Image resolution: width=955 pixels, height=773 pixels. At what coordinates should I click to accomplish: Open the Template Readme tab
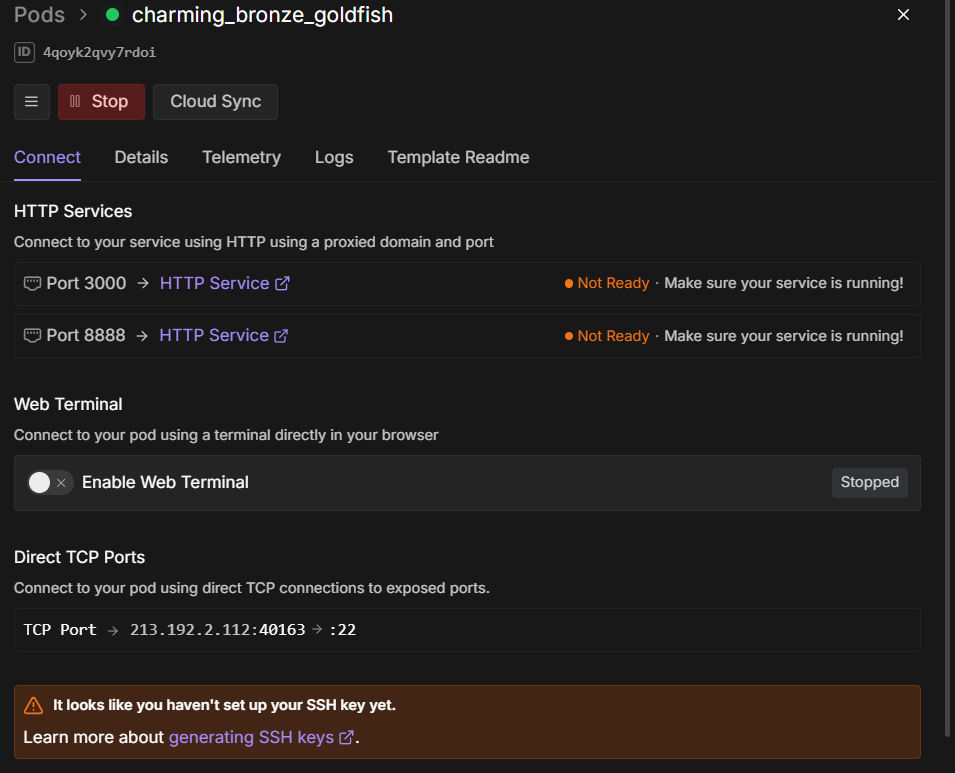(x=458, y=158)
